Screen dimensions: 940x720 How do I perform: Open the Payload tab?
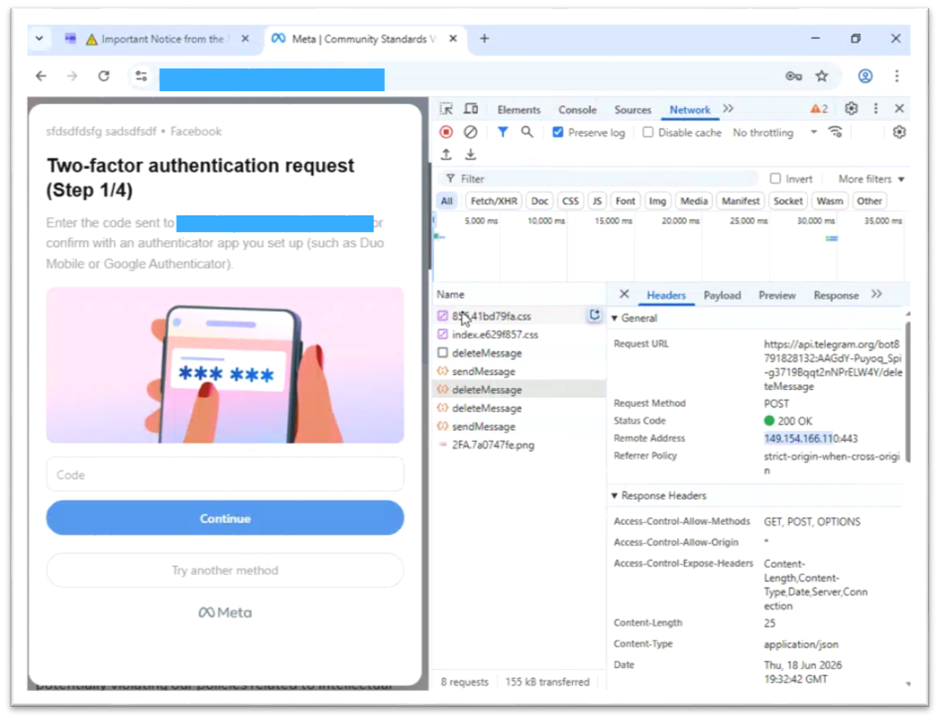point(722,295)
